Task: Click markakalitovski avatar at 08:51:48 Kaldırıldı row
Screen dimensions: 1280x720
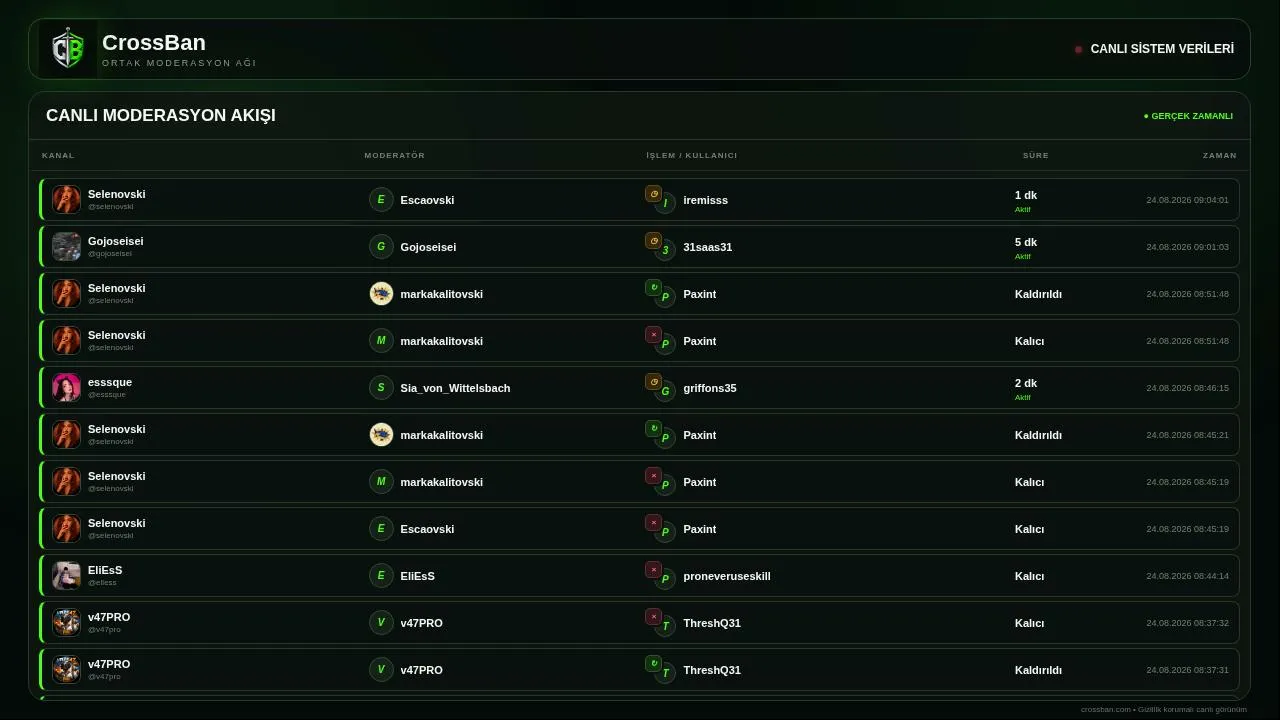Action: click(381, 294)
